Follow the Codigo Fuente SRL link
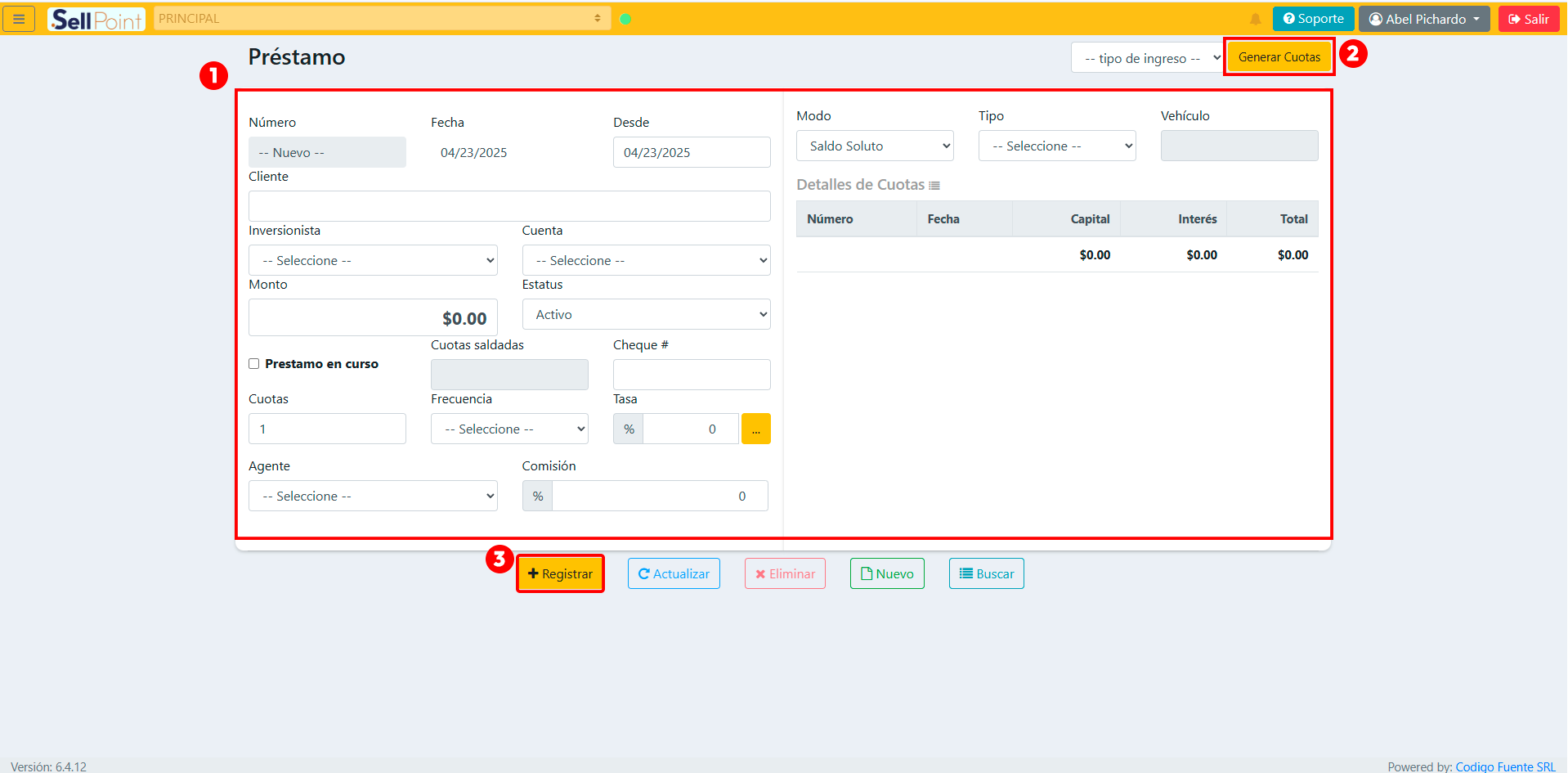This screenshot has width=1568, height=773. click(1505, 766)
